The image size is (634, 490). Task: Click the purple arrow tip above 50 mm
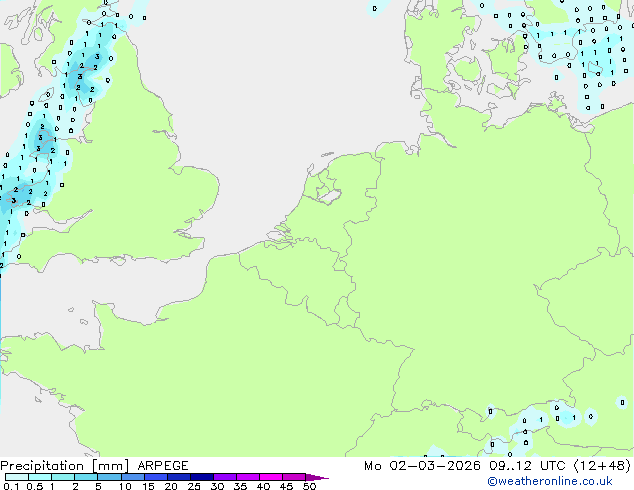[317, 477]
